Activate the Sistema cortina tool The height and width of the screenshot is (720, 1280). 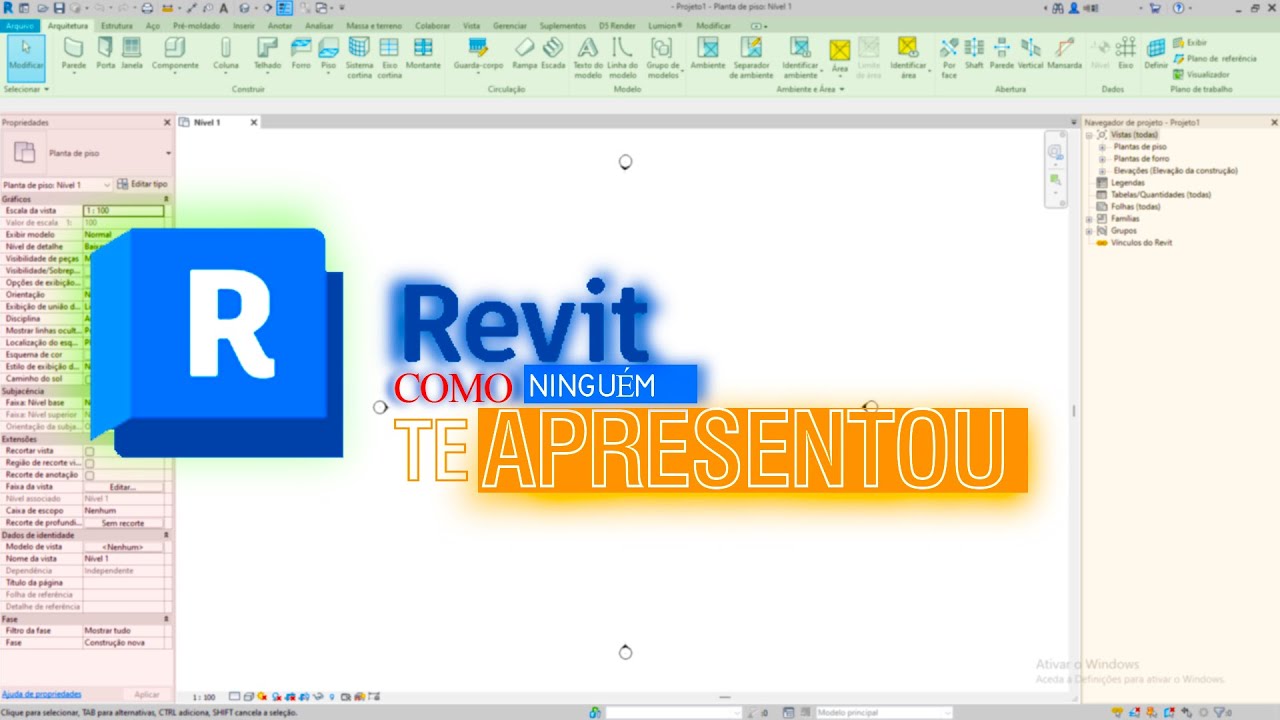click(x=359, y=56)
